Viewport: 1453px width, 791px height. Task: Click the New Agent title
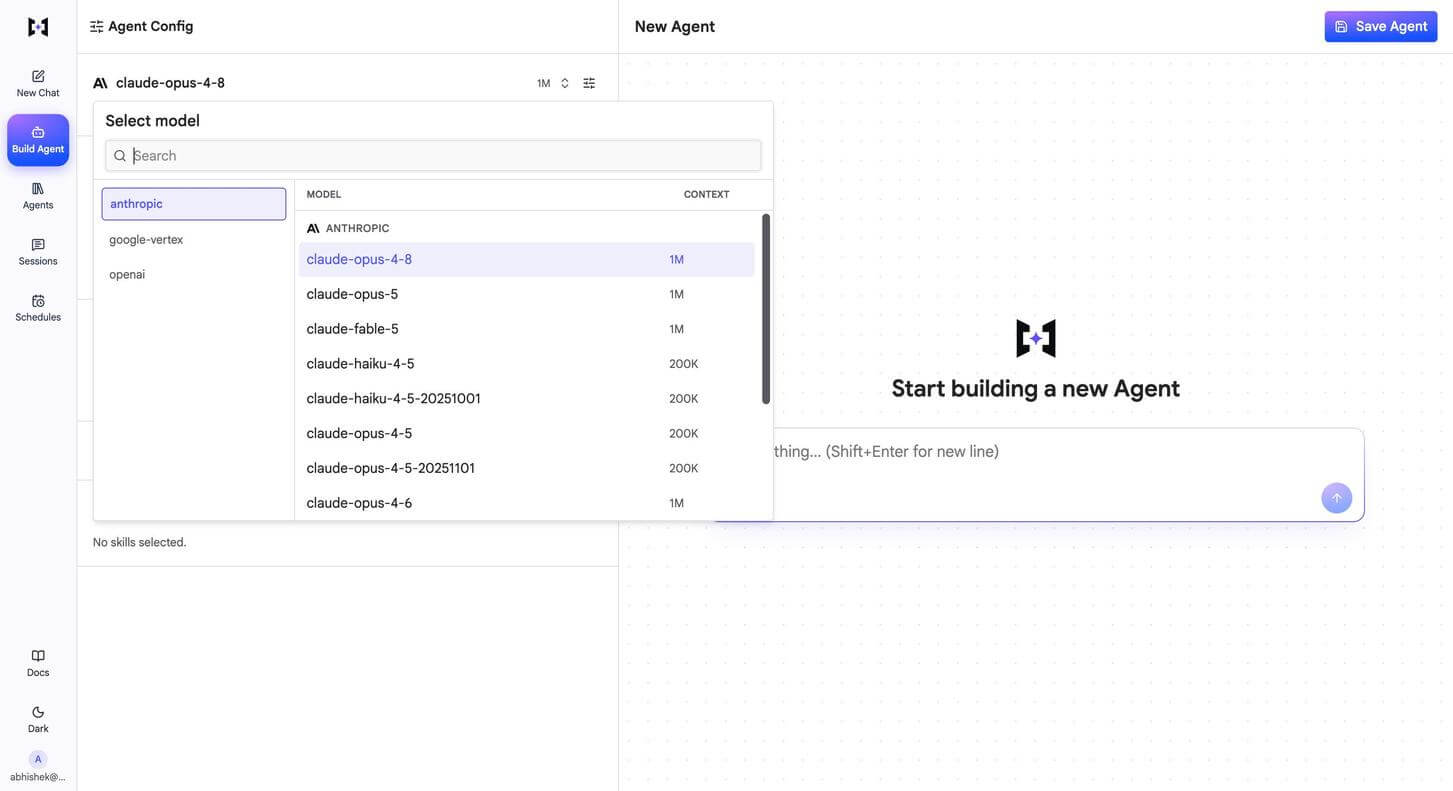[675, 27]
